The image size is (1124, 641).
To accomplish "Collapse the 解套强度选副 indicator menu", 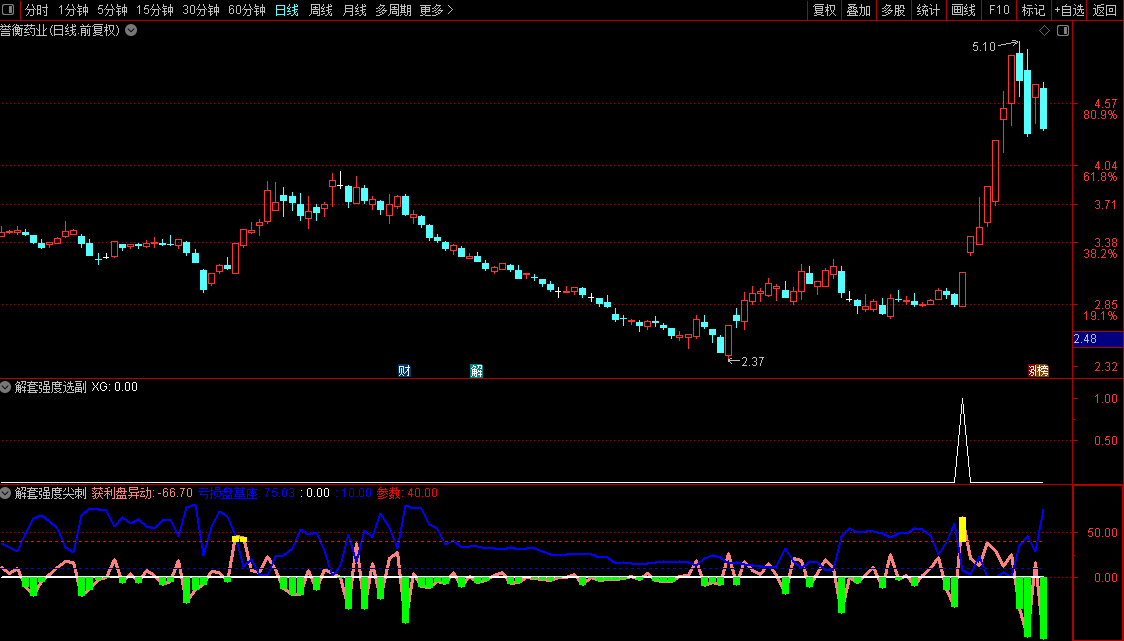I will click(x=6, y=387).
